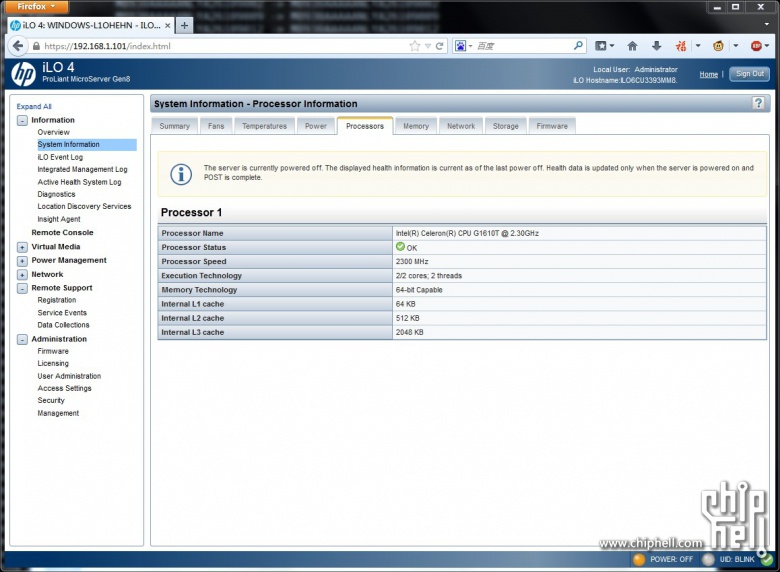Open Service Events

pos(62,313)
